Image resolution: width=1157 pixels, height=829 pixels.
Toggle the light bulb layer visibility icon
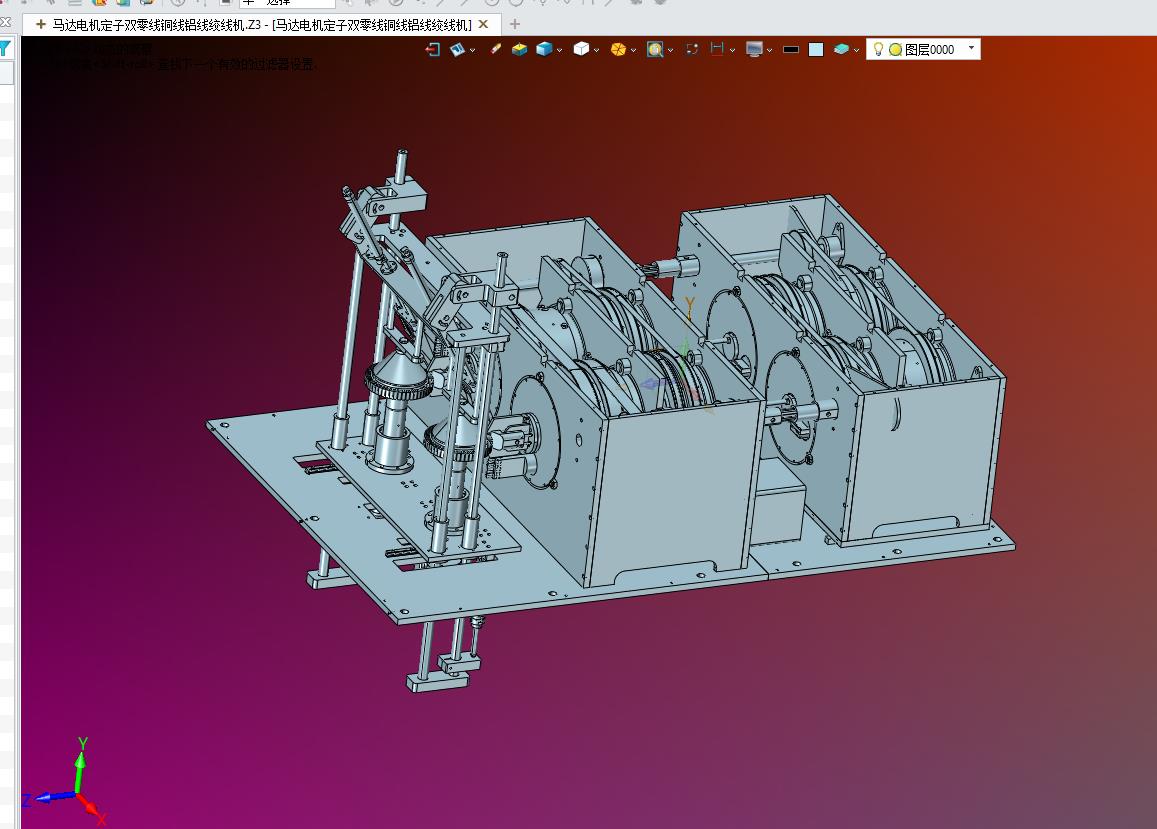coord(878,49)
